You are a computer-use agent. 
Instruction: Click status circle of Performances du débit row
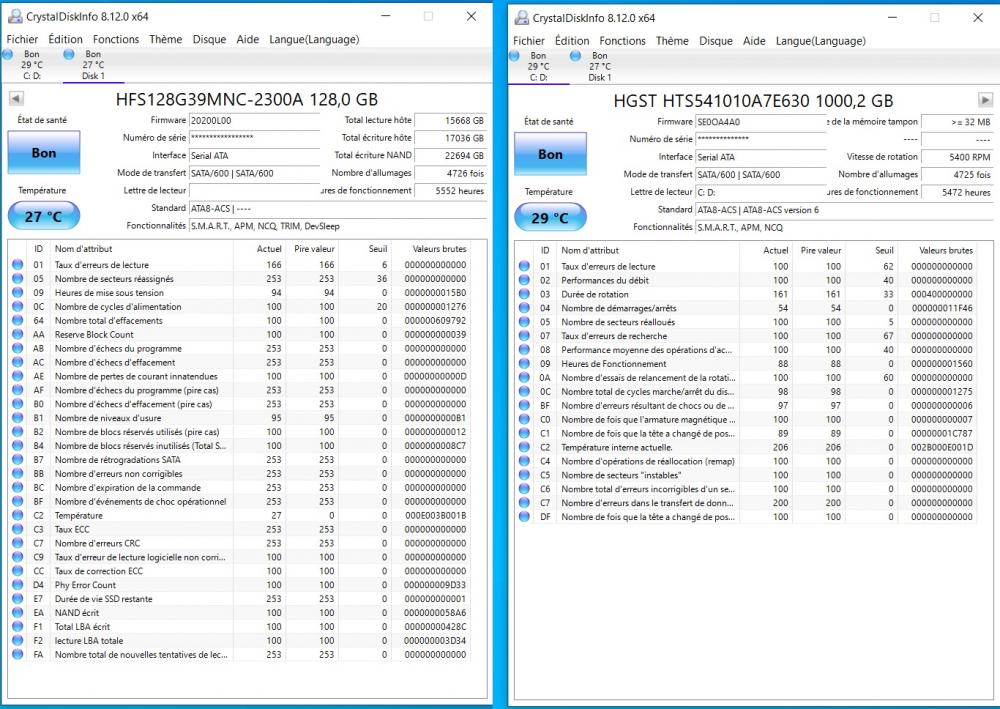pos(524,280)
